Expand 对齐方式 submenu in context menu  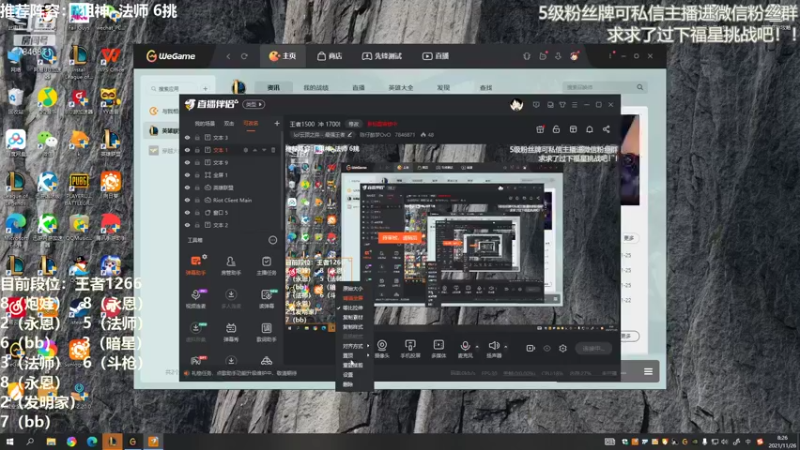click(353, 346)
